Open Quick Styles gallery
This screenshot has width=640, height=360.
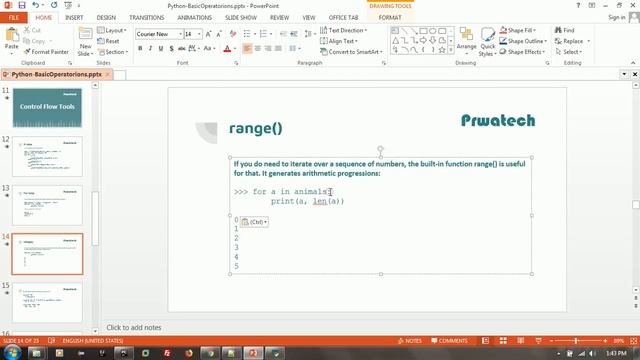point(487,42)
